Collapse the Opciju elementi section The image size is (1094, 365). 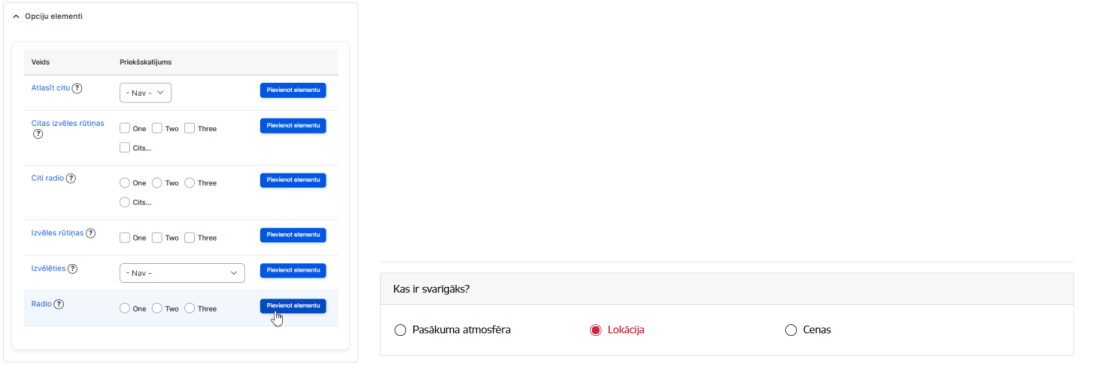(x=16, y=16)
